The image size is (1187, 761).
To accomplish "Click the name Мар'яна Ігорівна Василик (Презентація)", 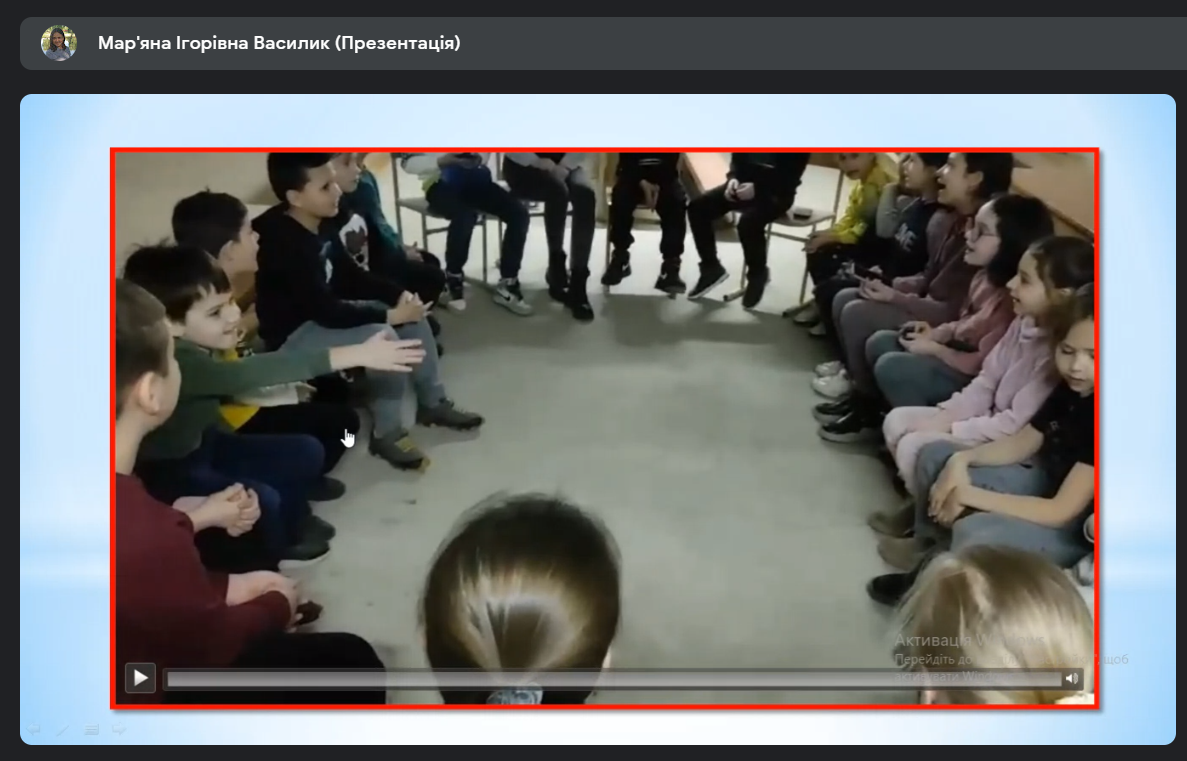I will tap(279, 43).
